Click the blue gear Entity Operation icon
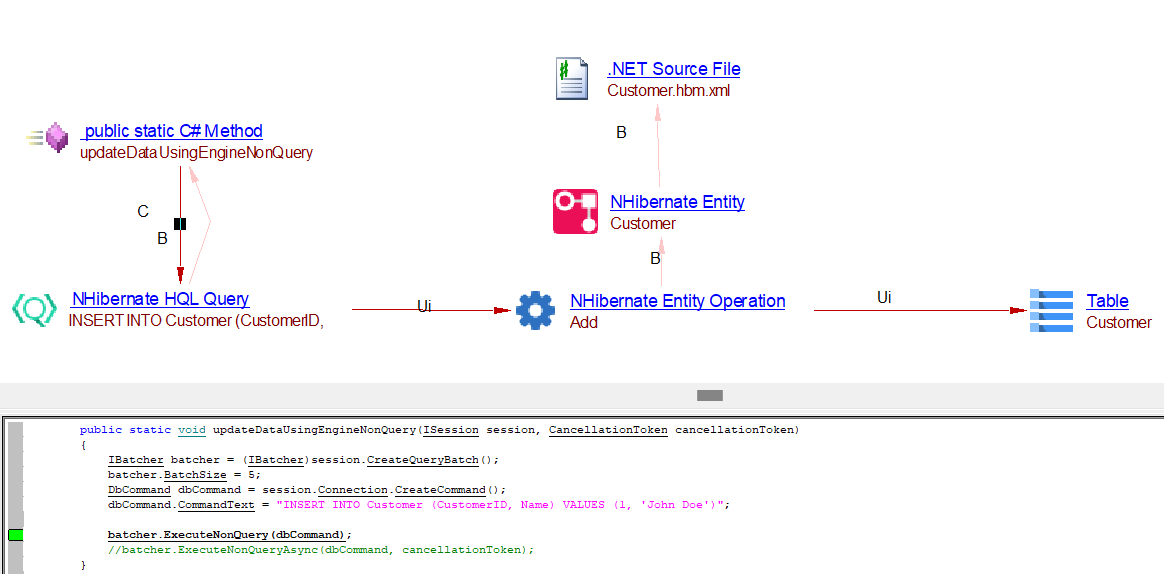The width and height of the screenshot is (1164, 574). click(x=535, y=310)
